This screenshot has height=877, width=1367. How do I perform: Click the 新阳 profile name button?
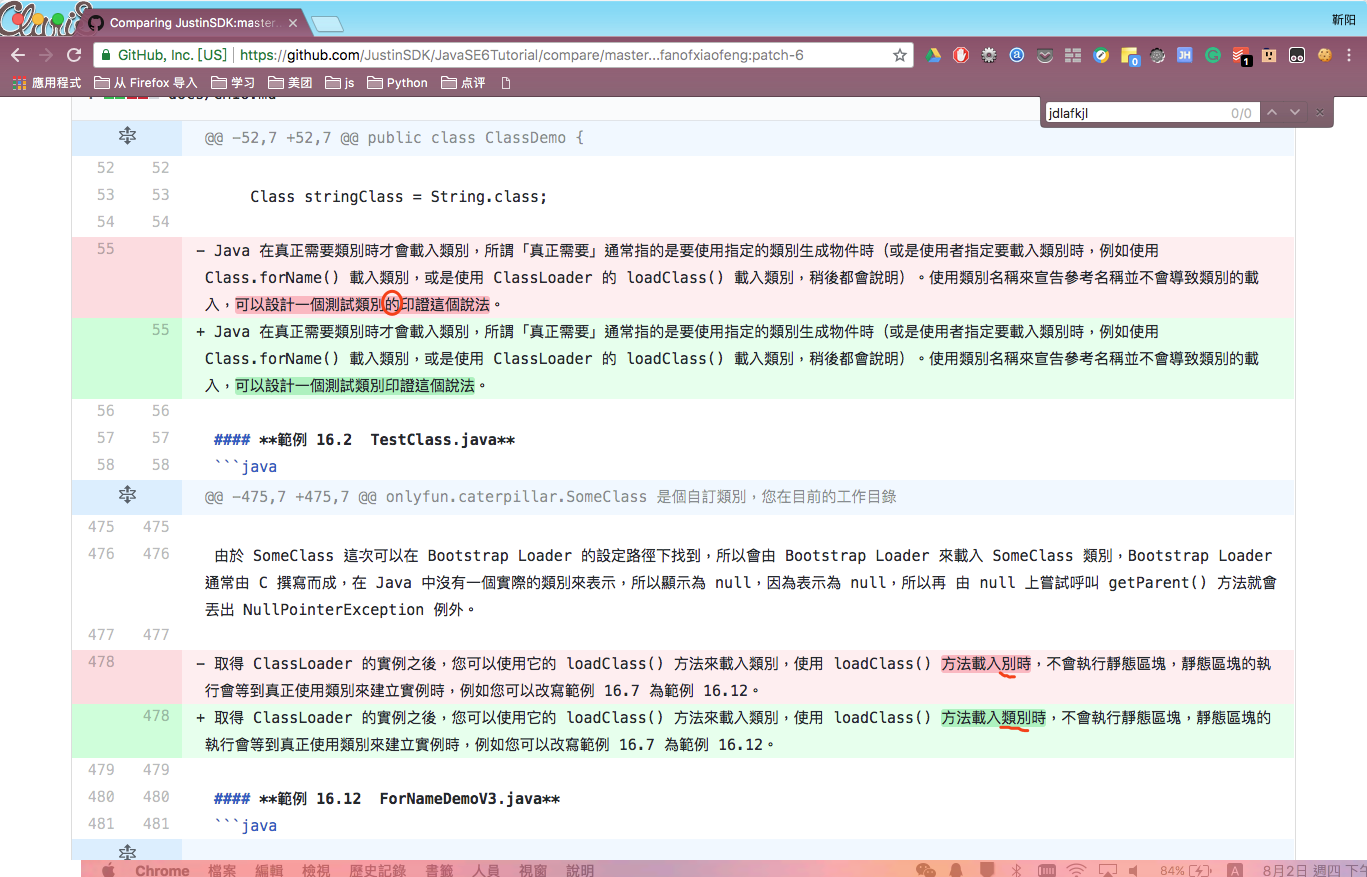(x=1343, y=20)
